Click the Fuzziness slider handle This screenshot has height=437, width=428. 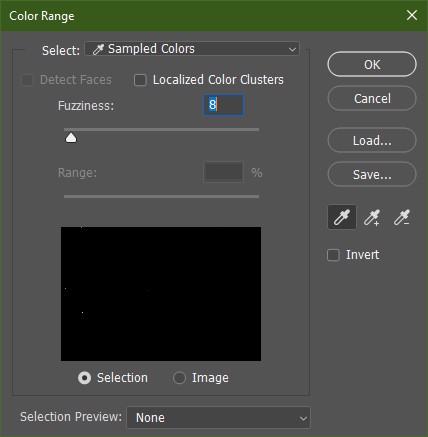[x=71, y=138]
